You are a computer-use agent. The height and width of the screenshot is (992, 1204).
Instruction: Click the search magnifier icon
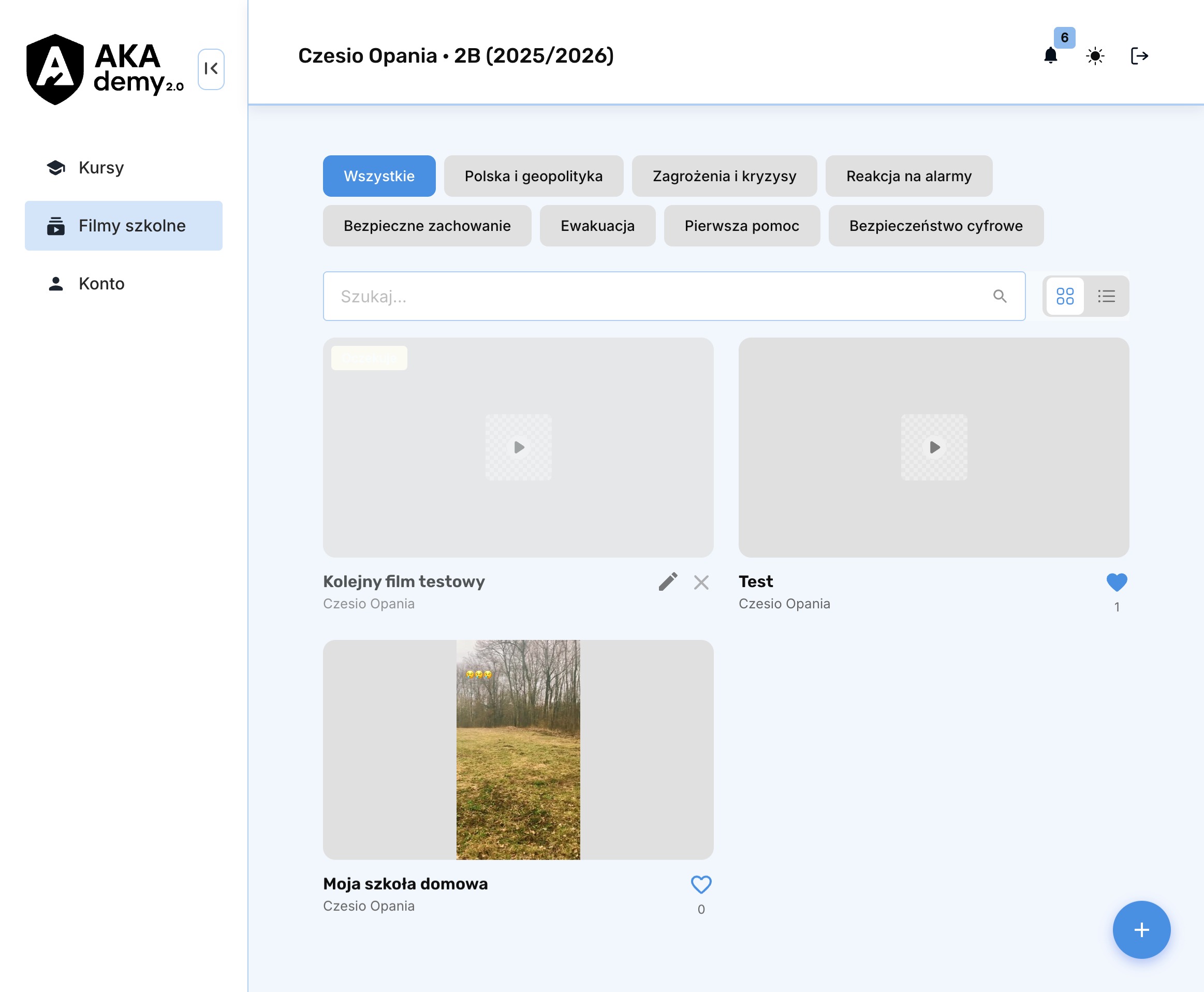tap(1000, 296)
